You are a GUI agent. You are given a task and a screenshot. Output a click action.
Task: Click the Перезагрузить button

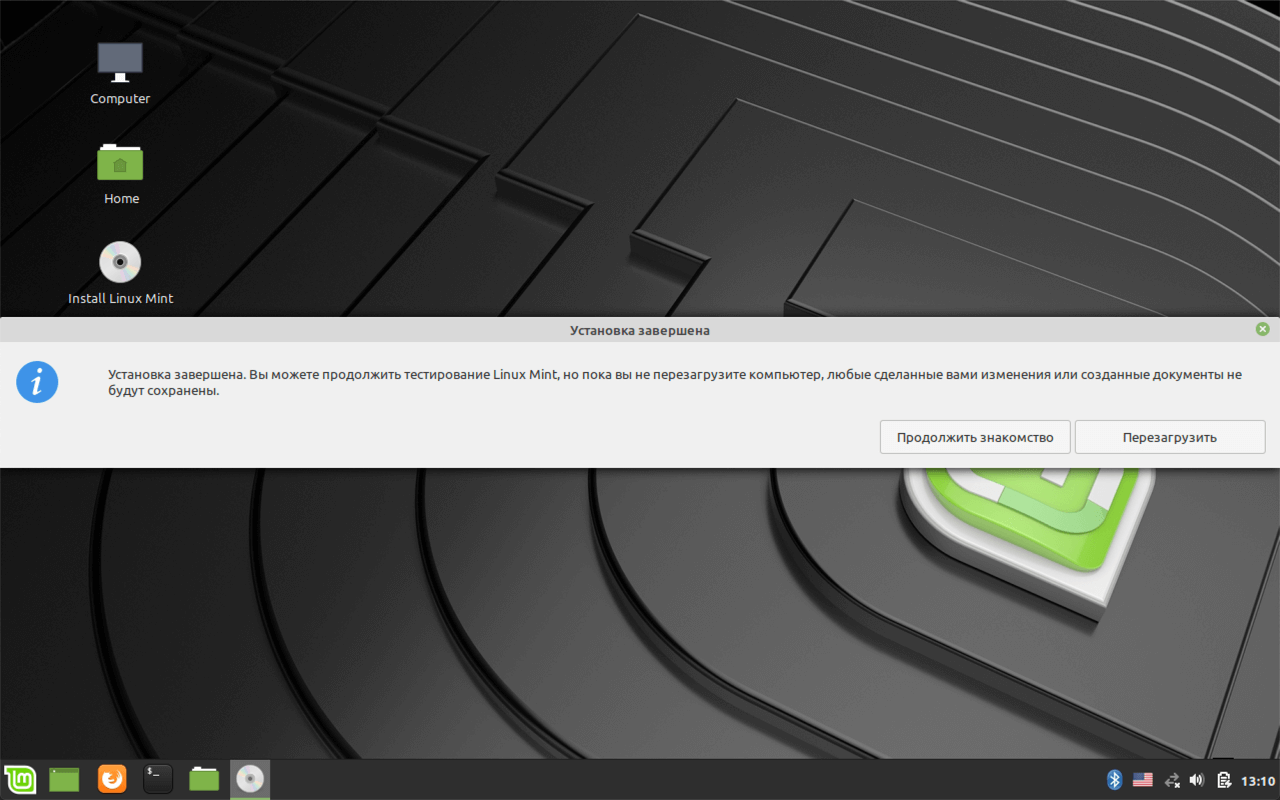pos(1170,437)
